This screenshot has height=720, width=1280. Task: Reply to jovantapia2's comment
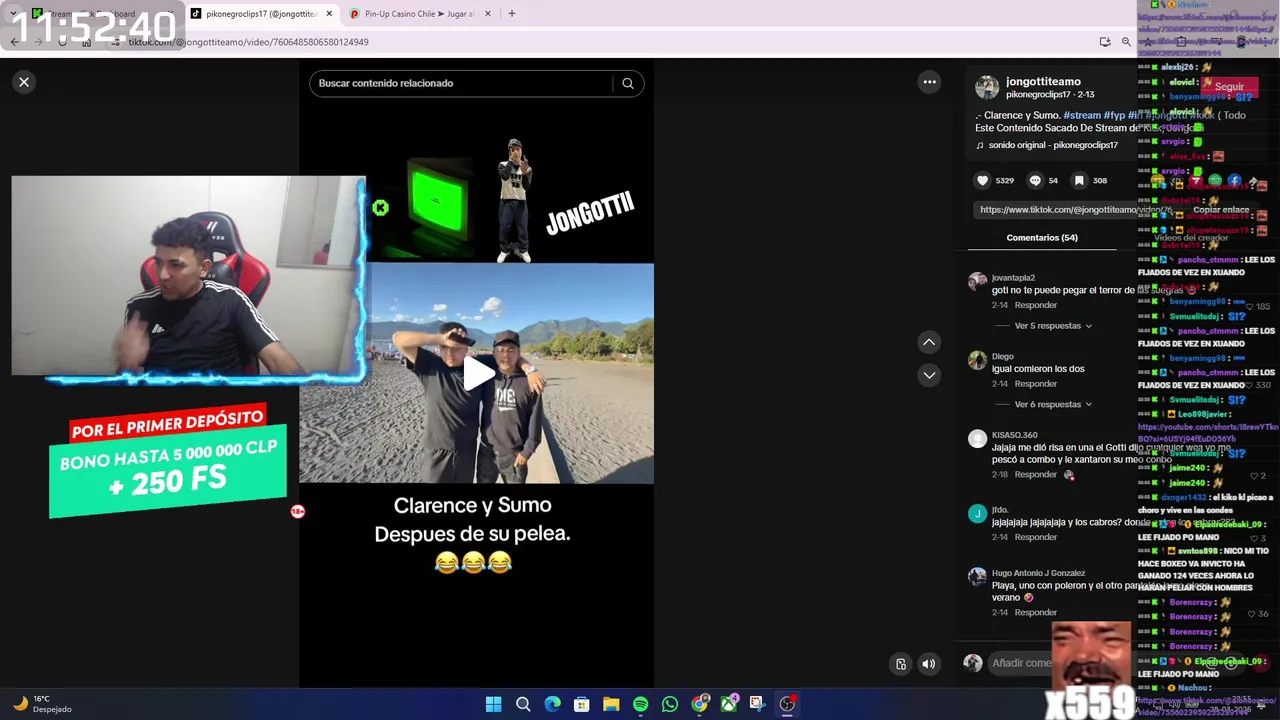coord(1036,305)
